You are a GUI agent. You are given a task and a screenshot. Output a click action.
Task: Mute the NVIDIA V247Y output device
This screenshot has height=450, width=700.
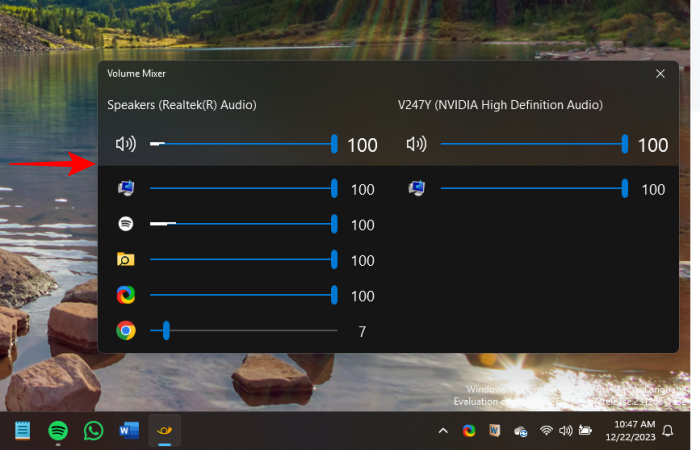tap(416, 145)
